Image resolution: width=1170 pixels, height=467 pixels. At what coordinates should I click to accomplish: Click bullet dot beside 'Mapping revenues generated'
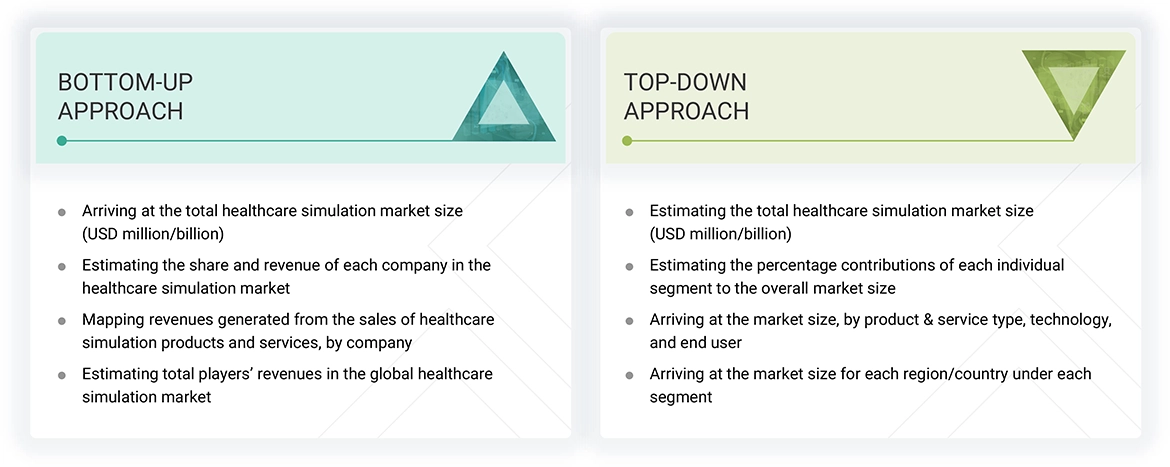point(62,321)
